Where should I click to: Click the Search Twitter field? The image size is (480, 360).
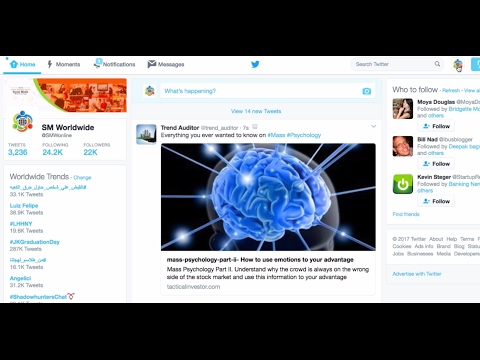pyautogui.click(x=397, y=64)
